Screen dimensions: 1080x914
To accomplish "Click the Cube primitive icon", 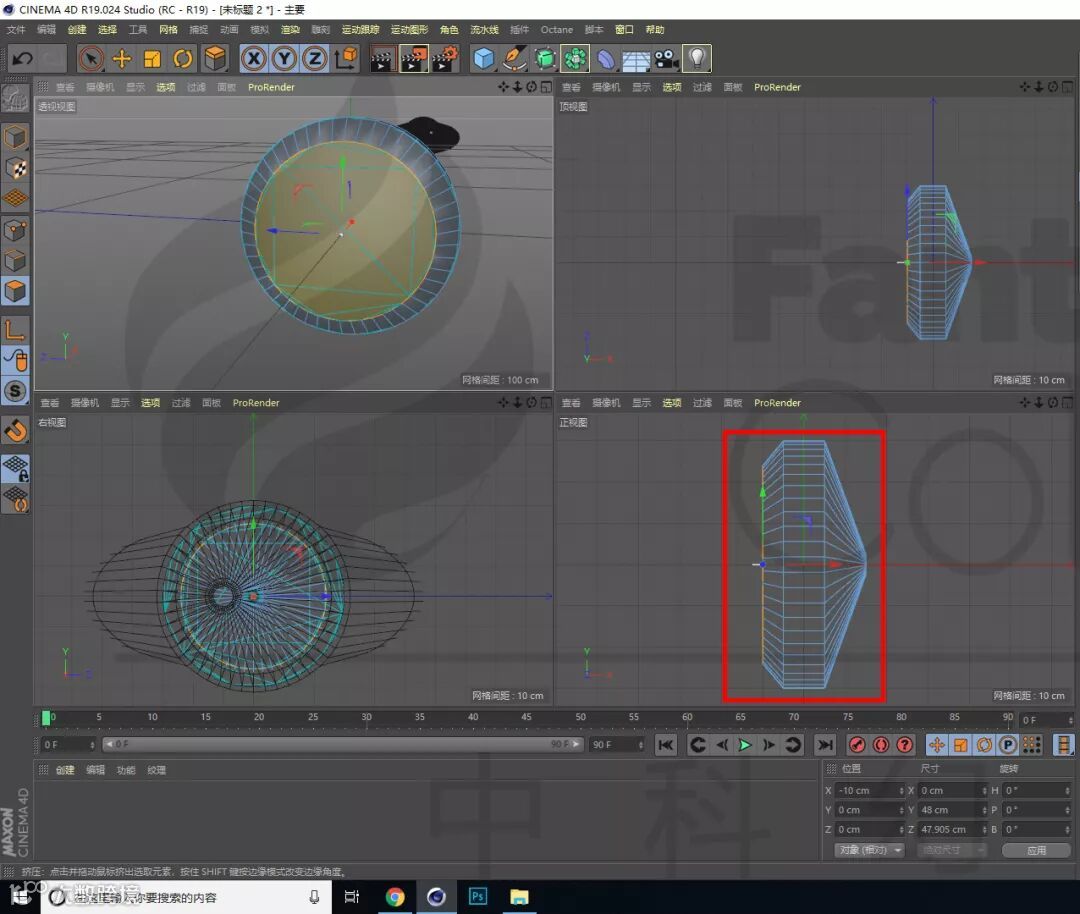I will [484, 59].
